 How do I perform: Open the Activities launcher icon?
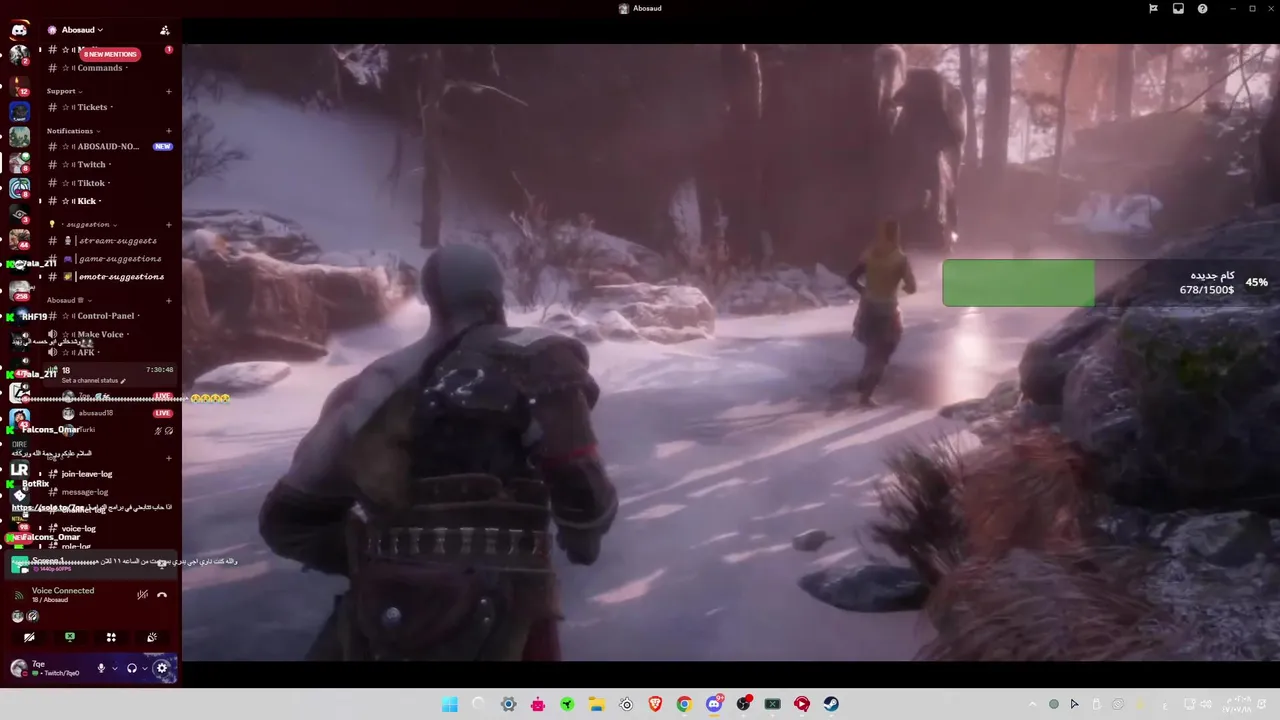pos(111,637)
